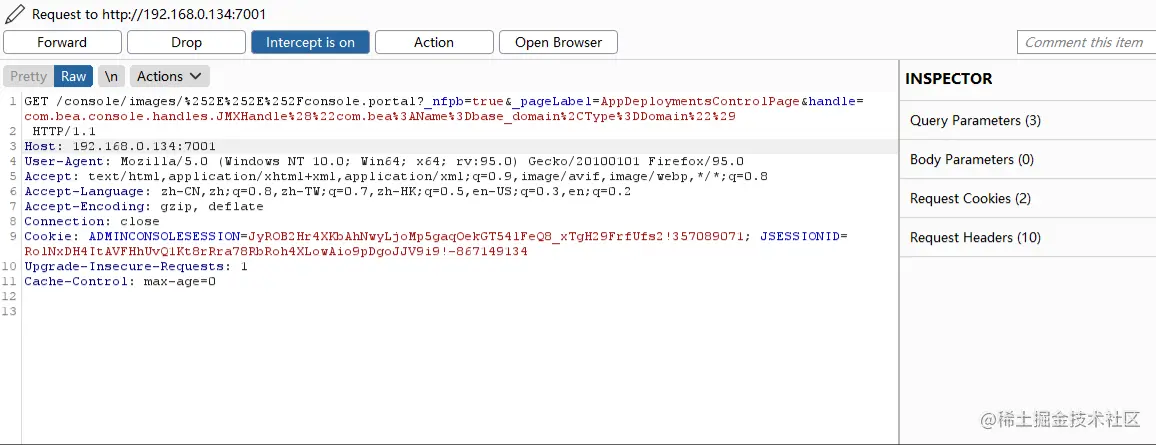Switch to the Raw view tab
Image resolution: width=1156 pixels, height=445 pixels.
coord(74,76)
